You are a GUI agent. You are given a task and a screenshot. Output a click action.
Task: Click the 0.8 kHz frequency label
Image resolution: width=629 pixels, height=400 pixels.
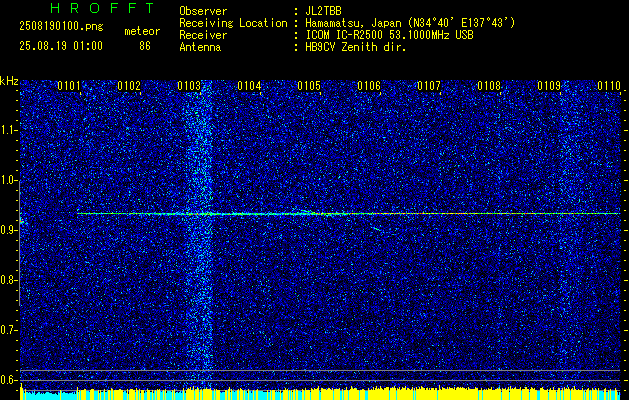click(x=9, y=280)
